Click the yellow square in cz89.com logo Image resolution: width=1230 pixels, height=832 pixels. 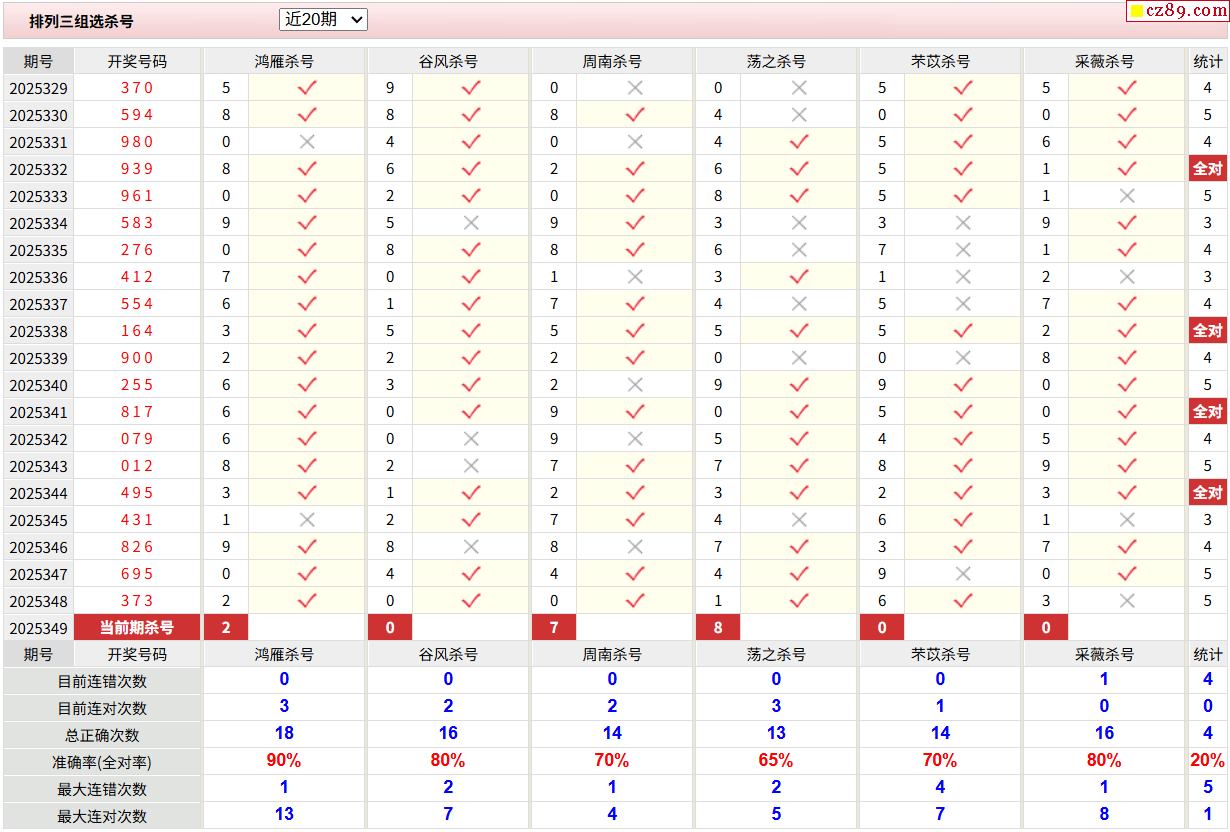pyautogui.click(x=1137, y=12)
